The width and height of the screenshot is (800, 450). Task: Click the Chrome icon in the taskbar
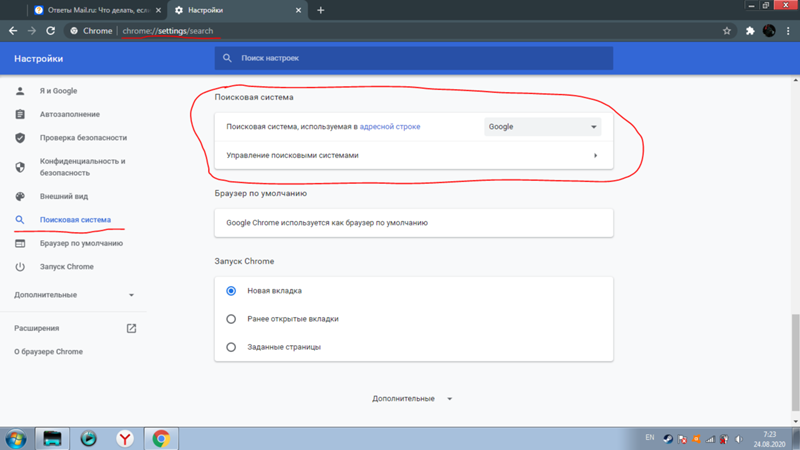tap(161, 439)
